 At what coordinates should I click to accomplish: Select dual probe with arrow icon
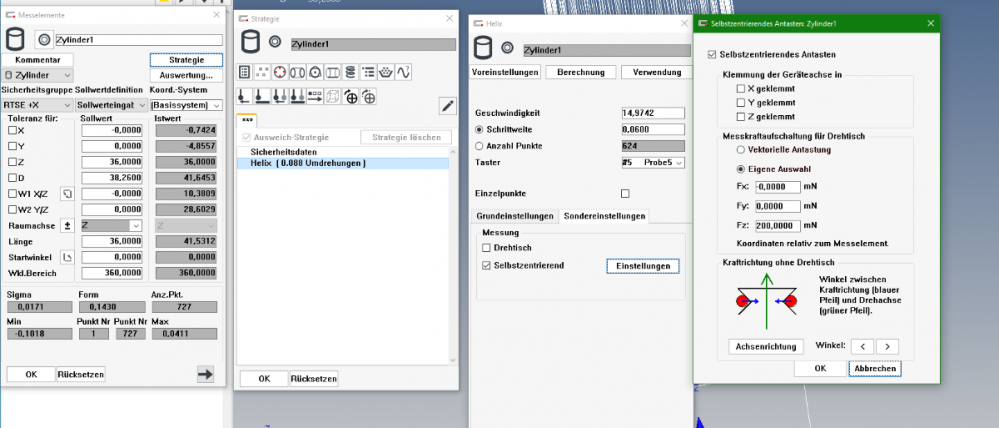(x=279, y=96)
